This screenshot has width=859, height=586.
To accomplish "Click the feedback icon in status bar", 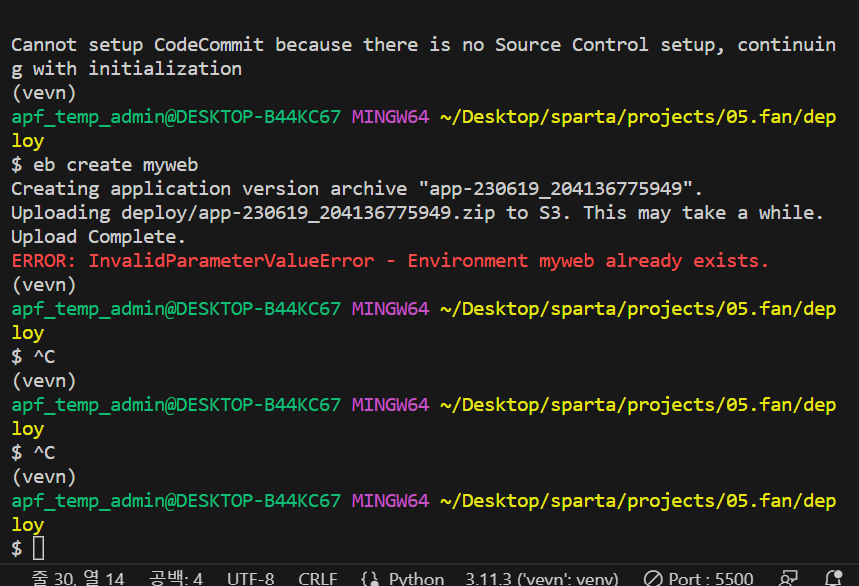I will click(x=788, y=578).
